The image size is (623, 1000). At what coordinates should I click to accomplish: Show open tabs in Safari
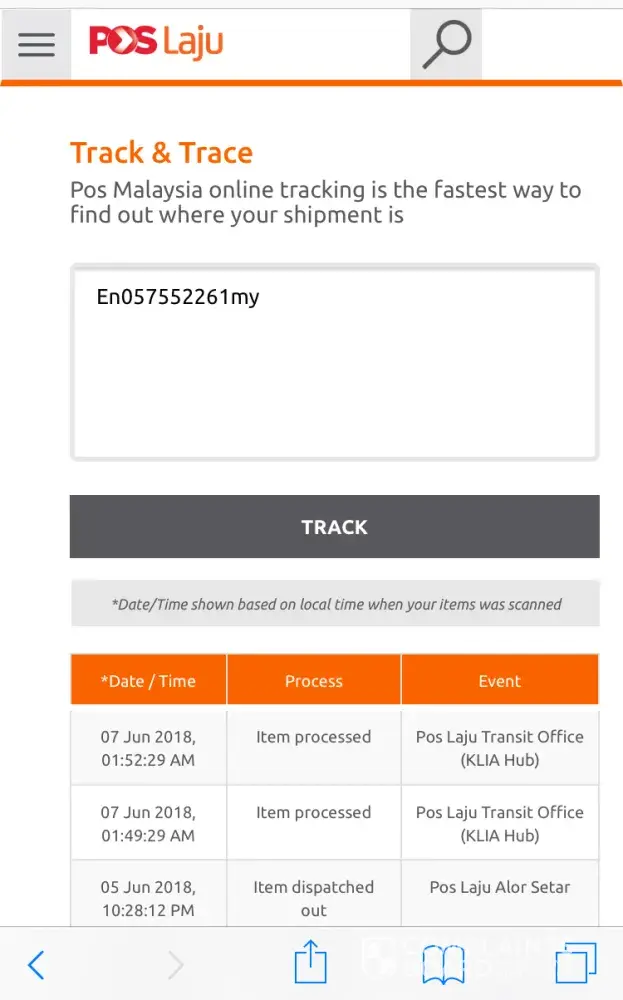pos(576,964)
